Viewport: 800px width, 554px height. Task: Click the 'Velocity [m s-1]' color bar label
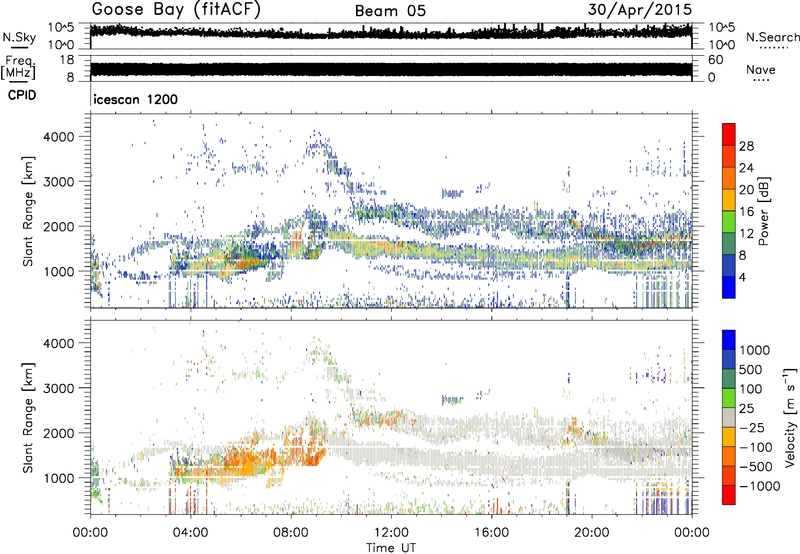790,417
